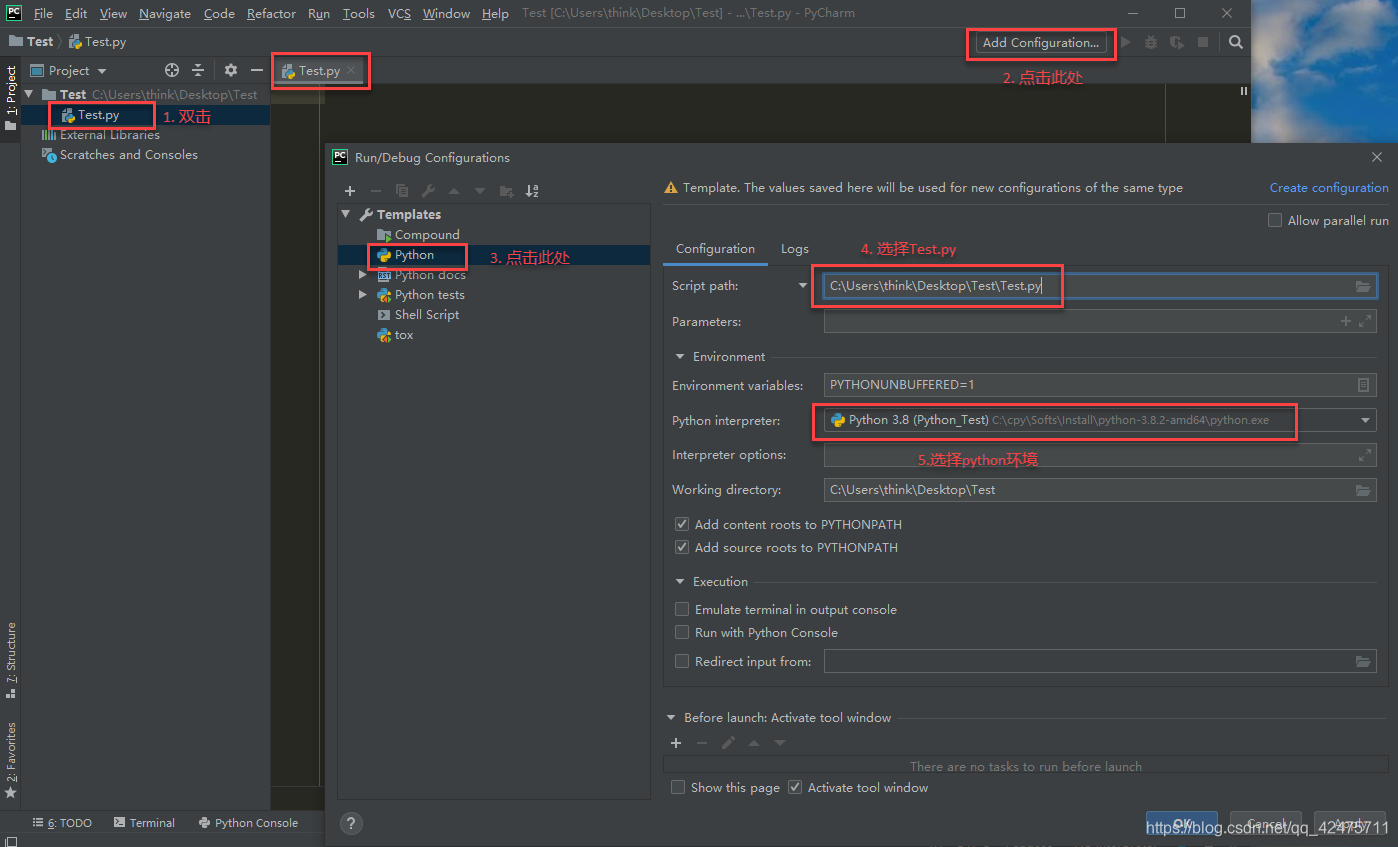The height and width of the screenshot is (847, 1398).
Task: Collapse the Templates tree node
Action: tap(346, 214)
